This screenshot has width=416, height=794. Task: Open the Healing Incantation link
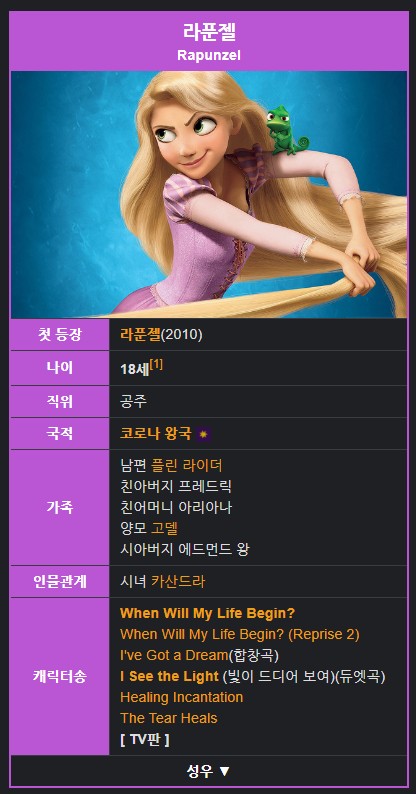click(182, 697)
